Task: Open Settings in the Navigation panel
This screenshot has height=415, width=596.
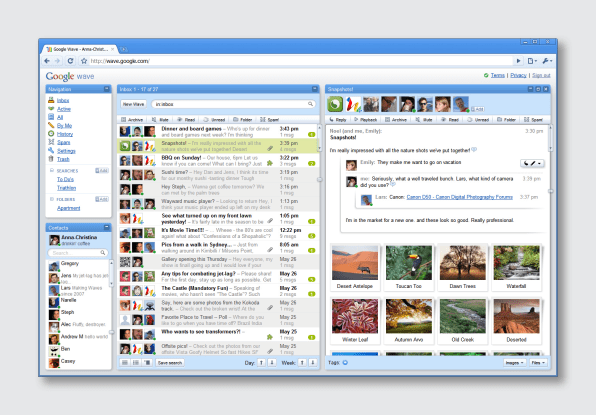Action: click(x=66, y=150)
